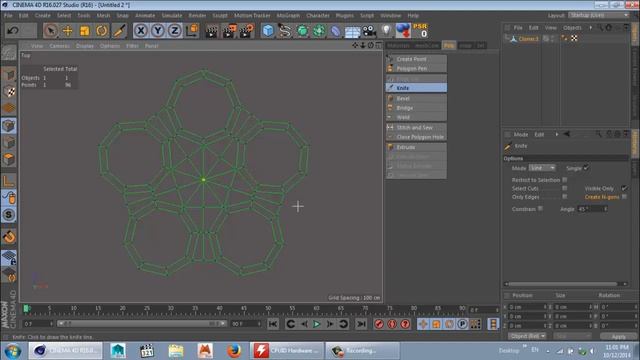The height and width of the screenshot is (360, 640).
Task: Enable the snap S icon in sidebar
Action: pos(9,215)
